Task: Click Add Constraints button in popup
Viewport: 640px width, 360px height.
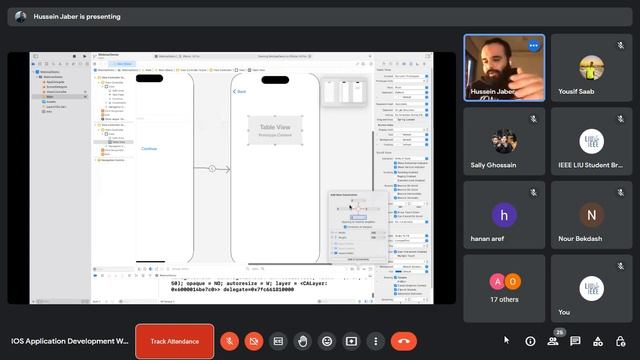Action: coord(358,259)
